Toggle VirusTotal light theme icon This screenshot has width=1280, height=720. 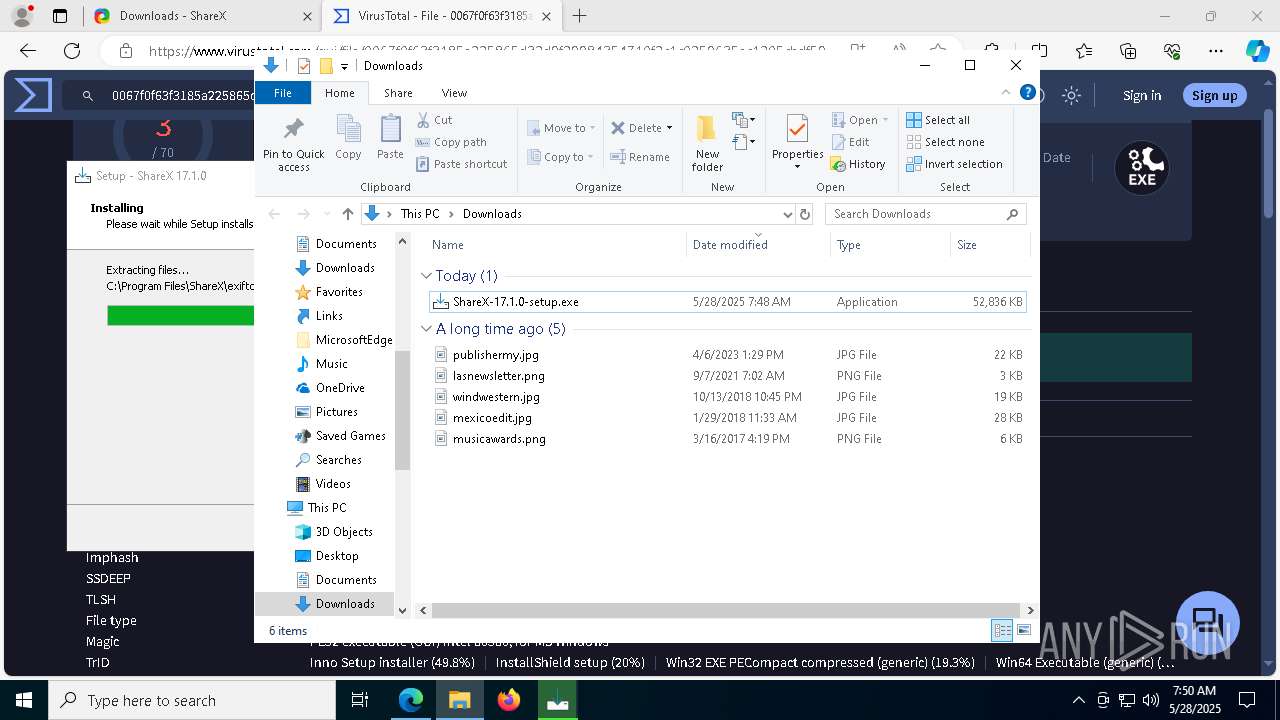coord(1072,95)
